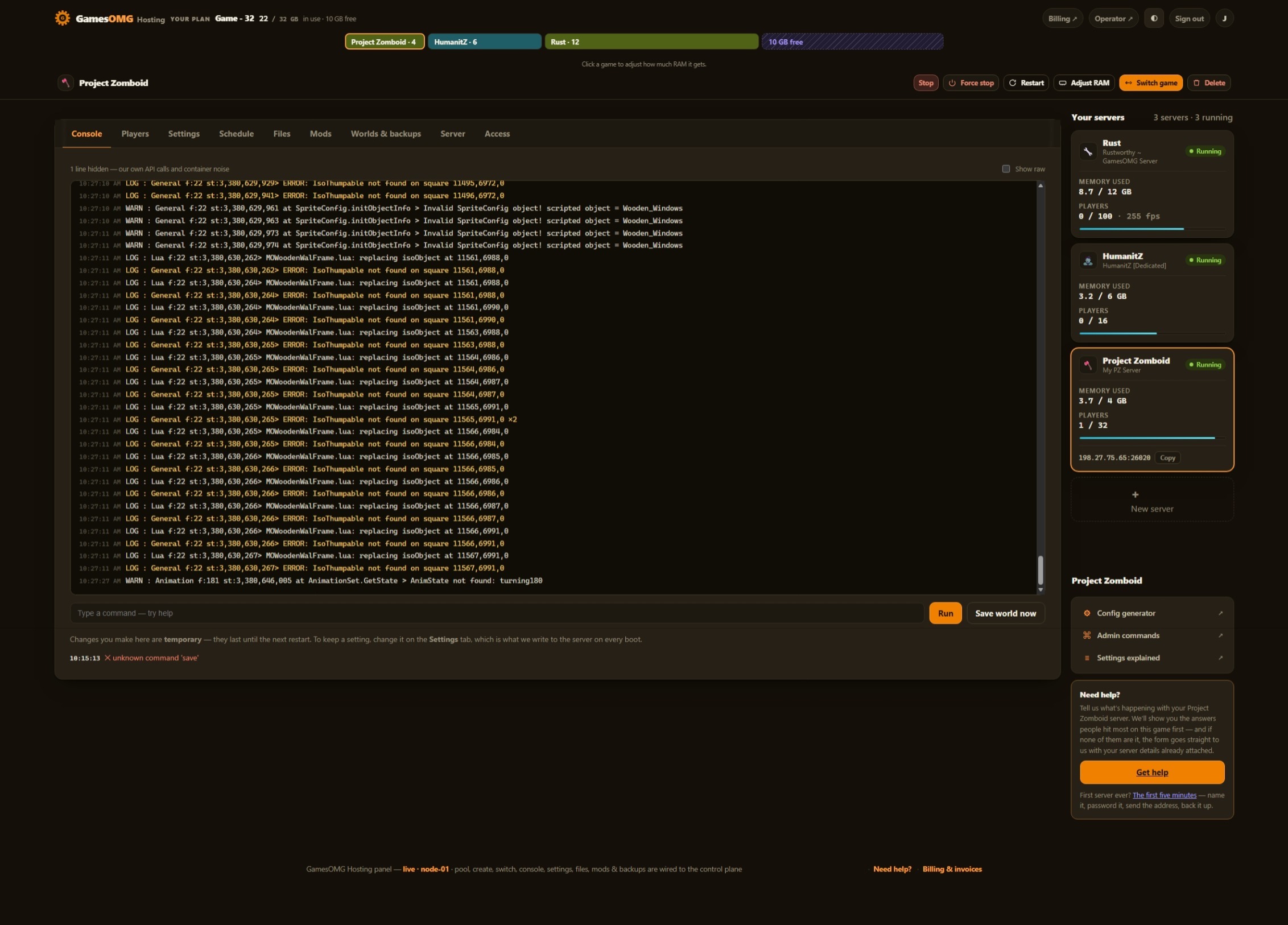Click the Project Zomboid server card icon

pos(1088,365)
